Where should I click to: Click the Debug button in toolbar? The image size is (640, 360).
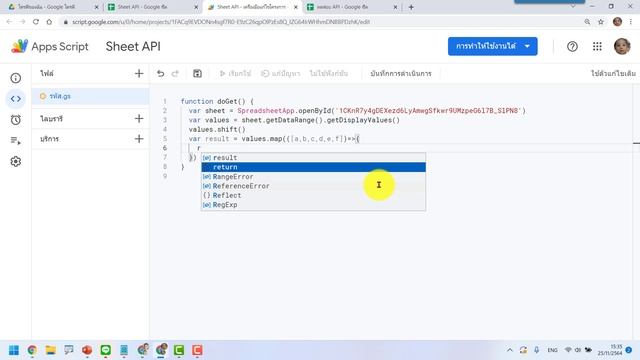coord(280,73)
